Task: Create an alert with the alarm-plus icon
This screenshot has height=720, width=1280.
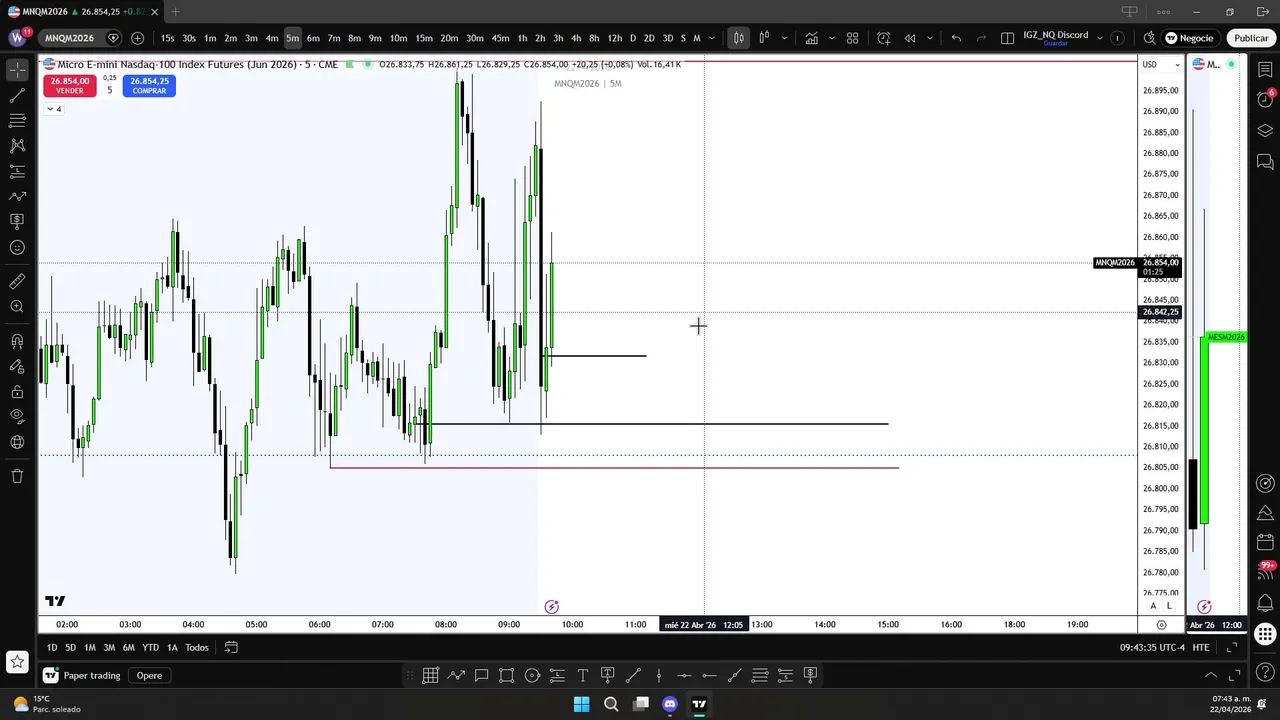Action: tap(884, 38)
